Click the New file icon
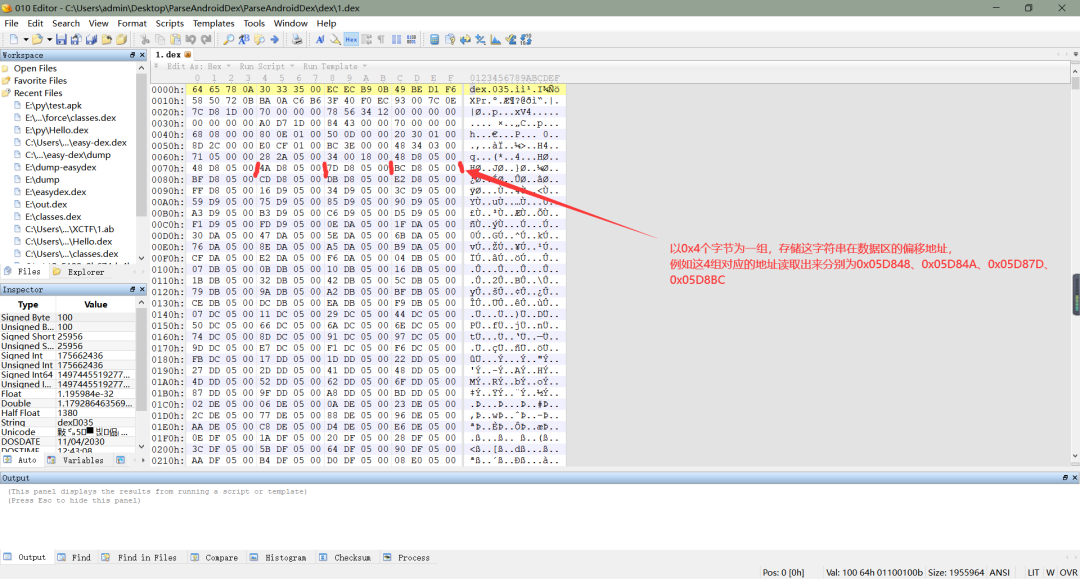 (14, 39)
